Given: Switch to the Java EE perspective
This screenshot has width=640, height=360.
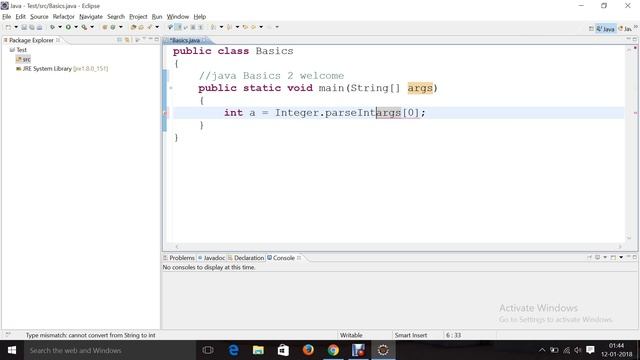Looking at the screenshot, I should click(x=625, y=29).
